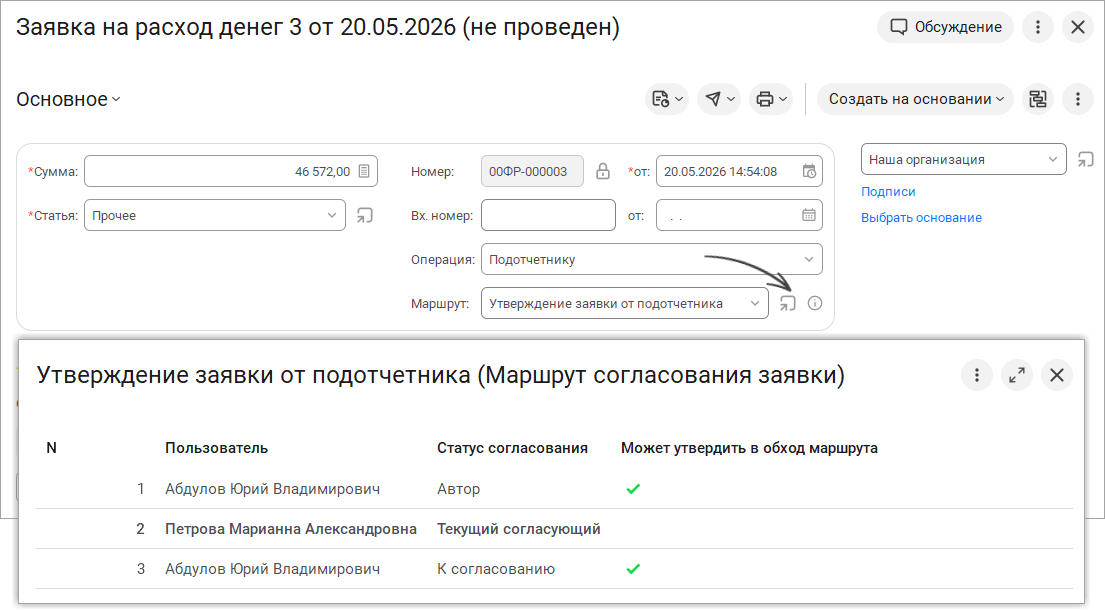Open the structure icon next to Создать на основании
The image size is (1105, 610).
coord(1038,99)
